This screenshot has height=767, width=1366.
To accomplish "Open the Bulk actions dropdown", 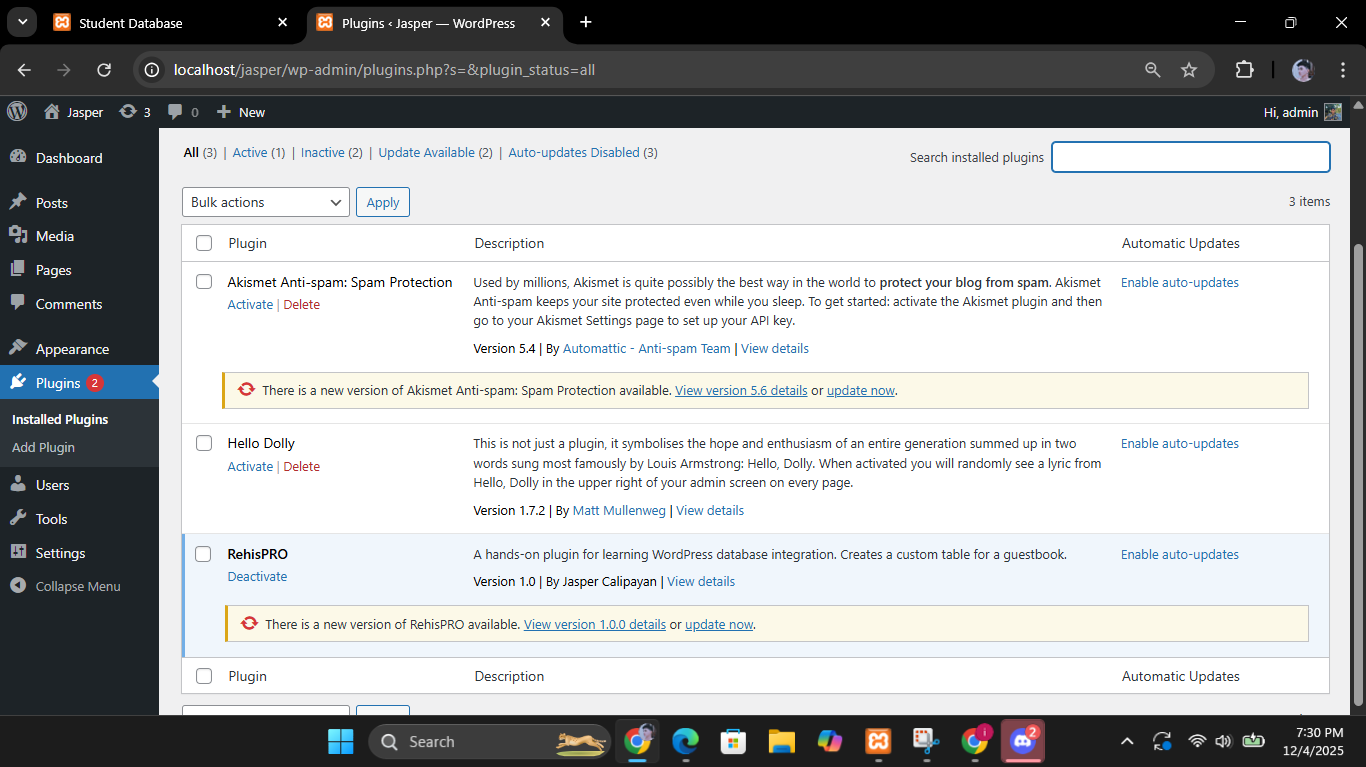I will tap(265, 201).
